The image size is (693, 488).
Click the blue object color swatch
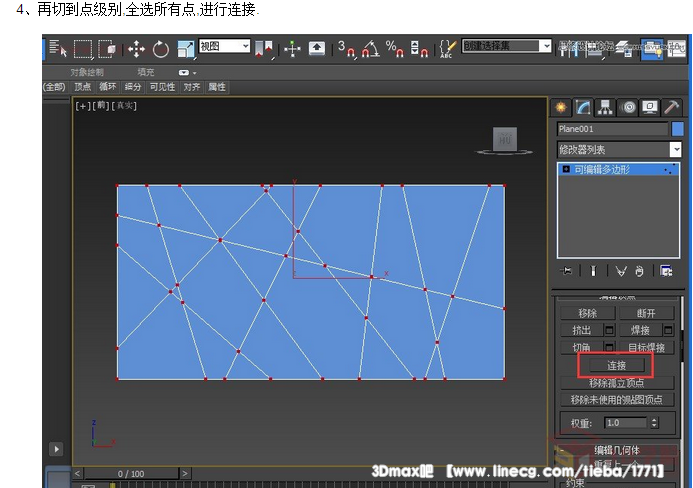[x=678, y=129]
